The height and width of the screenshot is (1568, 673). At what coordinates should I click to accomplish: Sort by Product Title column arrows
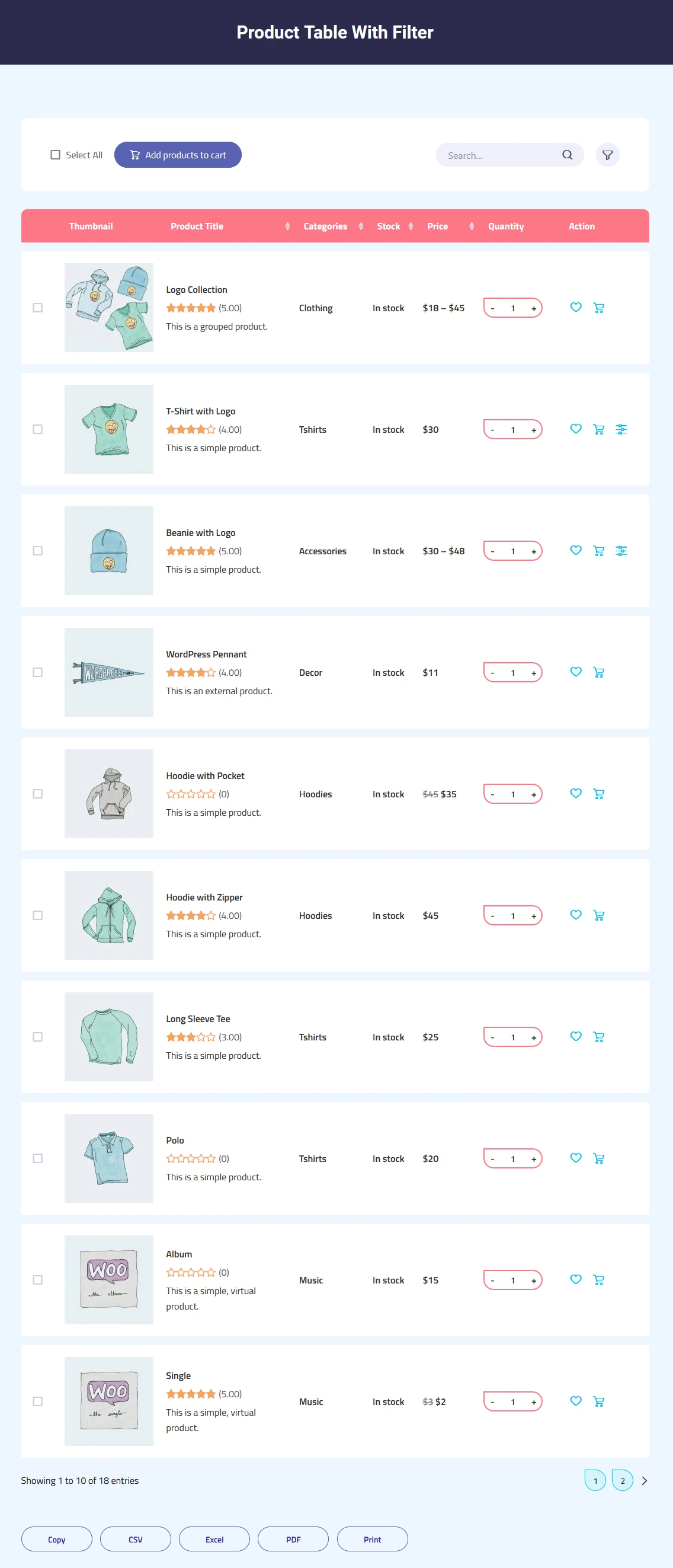pos(287,226)
